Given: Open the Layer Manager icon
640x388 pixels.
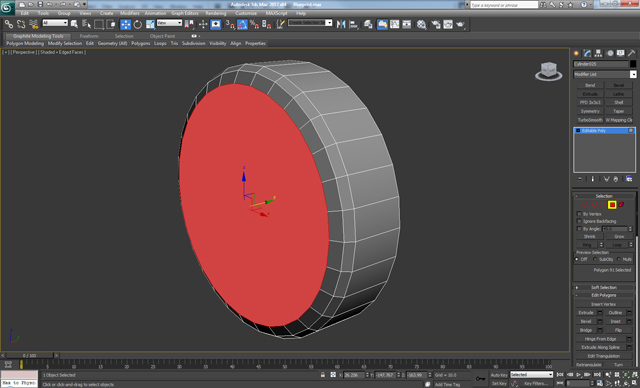Looking at the screenshot, I should click(x=368, y=24).
